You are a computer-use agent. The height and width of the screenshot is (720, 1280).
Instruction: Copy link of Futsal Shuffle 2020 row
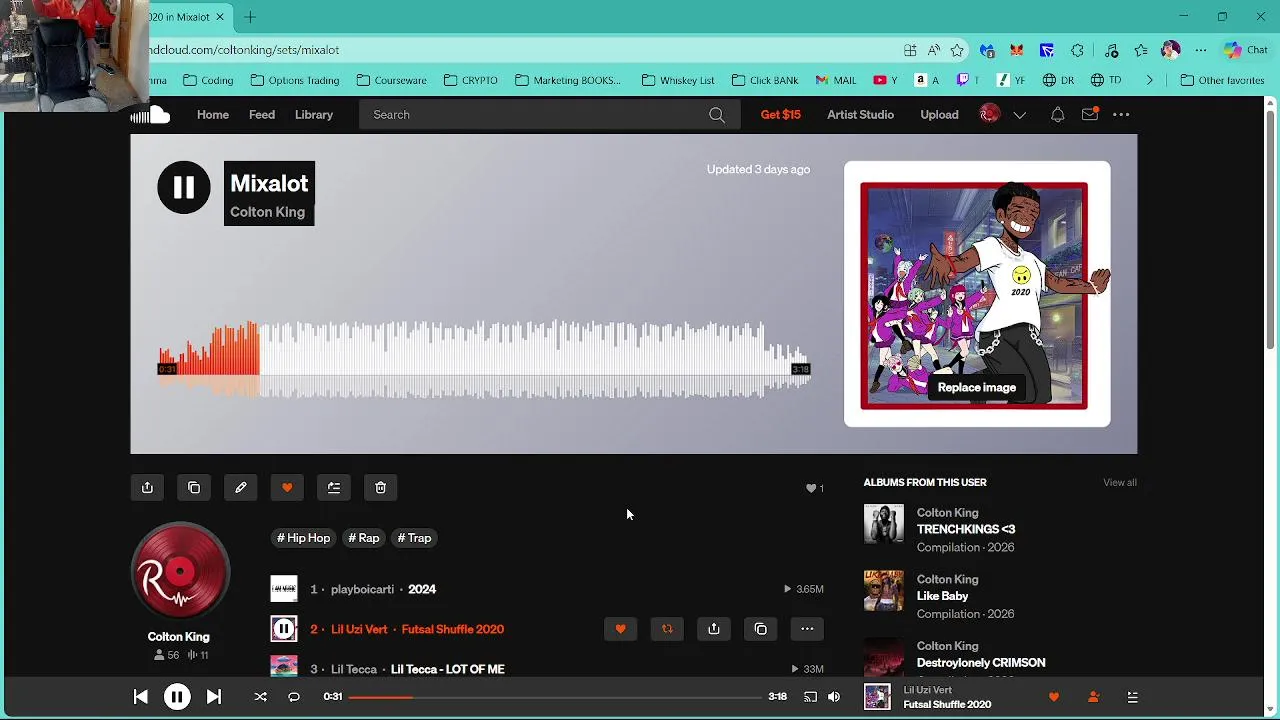(x=761, y=629)
